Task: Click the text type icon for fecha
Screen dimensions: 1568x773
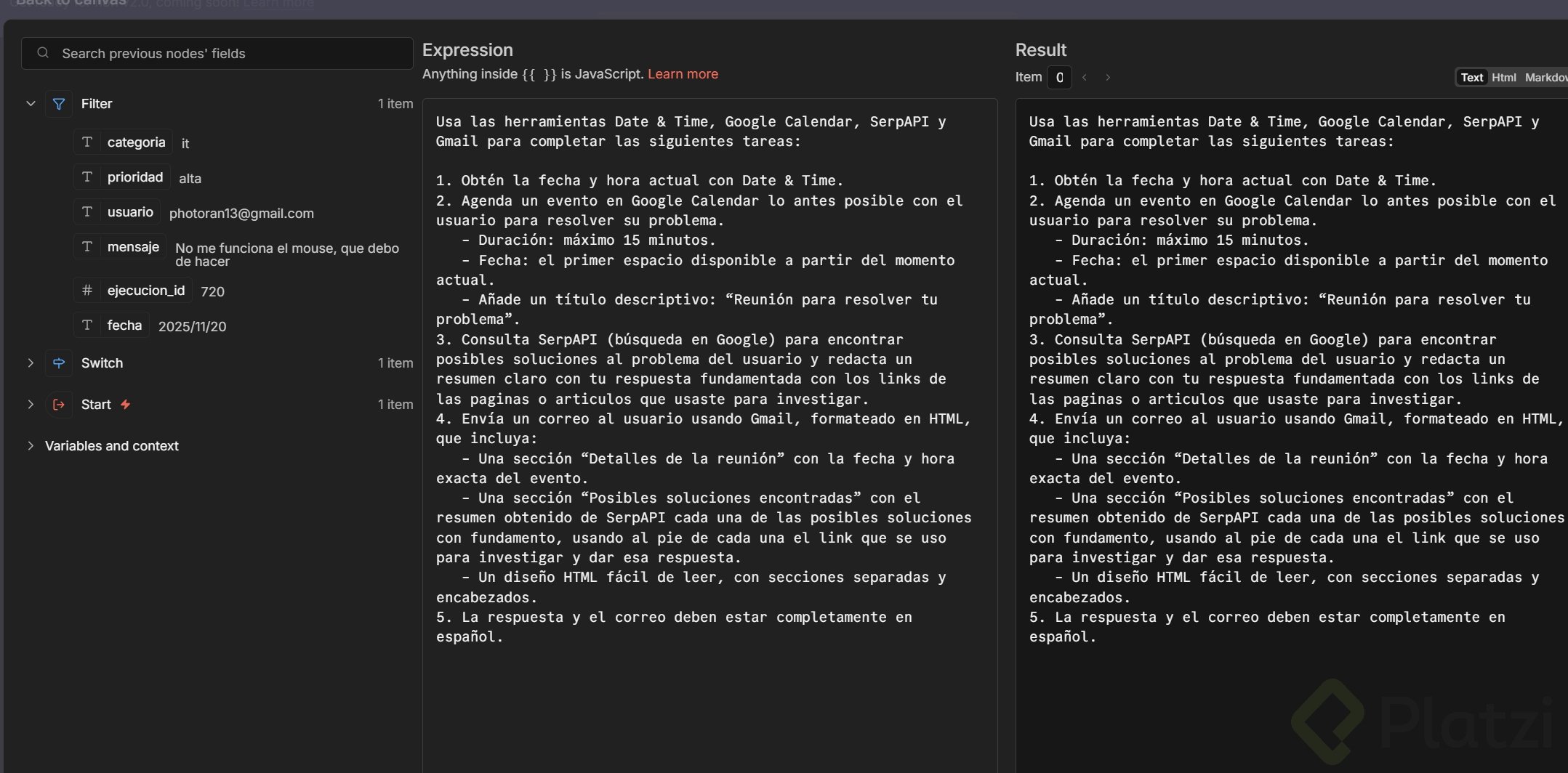Action: tap(87, 325)
